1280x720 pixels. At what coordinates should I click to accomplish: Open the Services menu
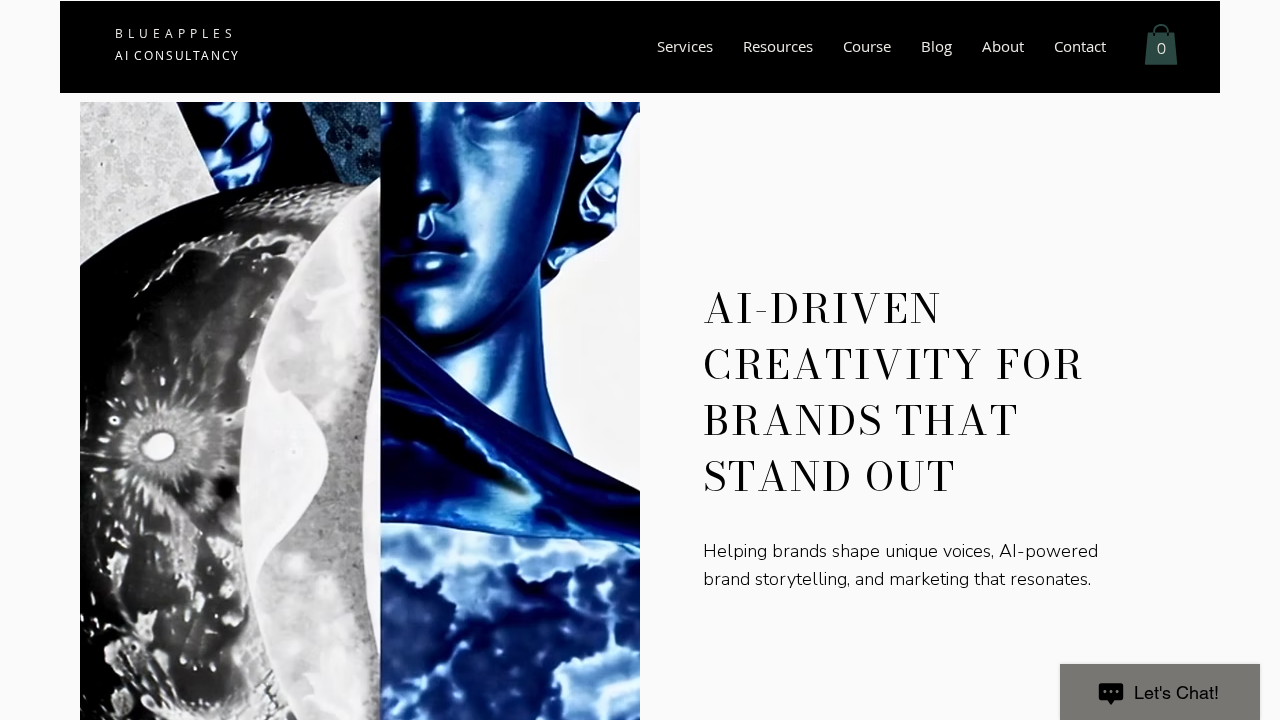click(x=685, y=47)
